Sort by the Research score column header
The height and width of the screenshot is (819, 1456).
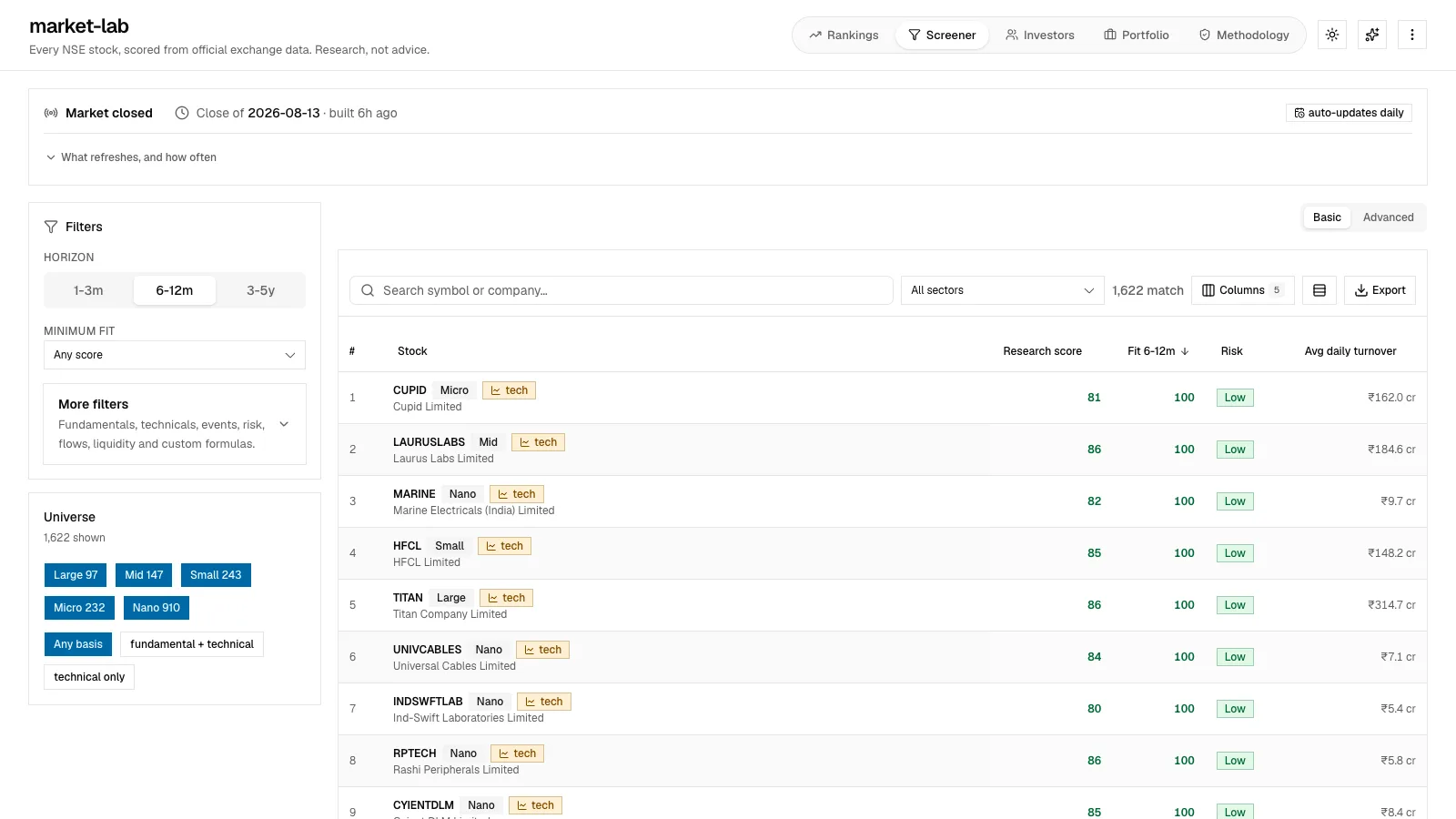coord(1043,351)
